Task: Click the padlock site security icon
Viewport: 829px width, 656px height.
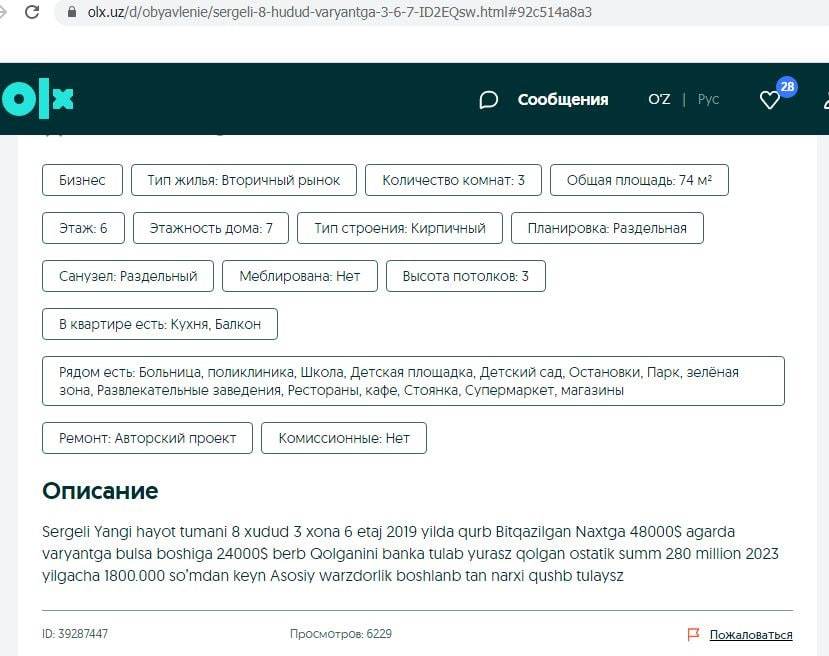Action: coord(70,13)
